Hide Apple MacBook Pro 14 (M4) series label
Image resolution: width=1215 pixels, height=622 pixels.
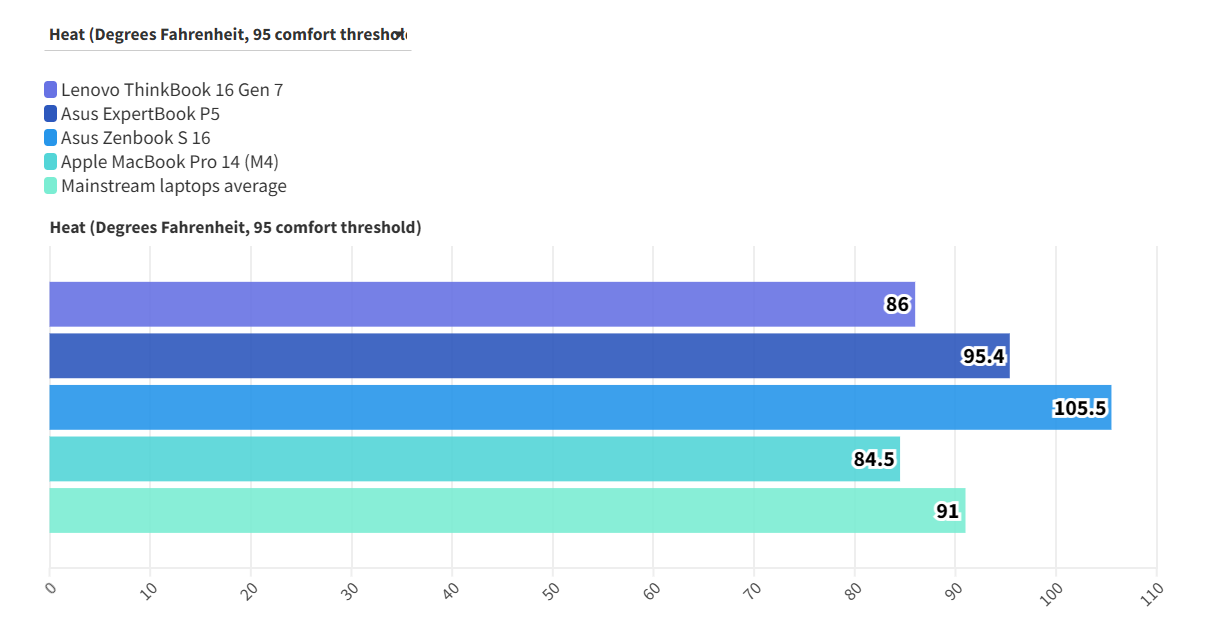click(170, 162)
